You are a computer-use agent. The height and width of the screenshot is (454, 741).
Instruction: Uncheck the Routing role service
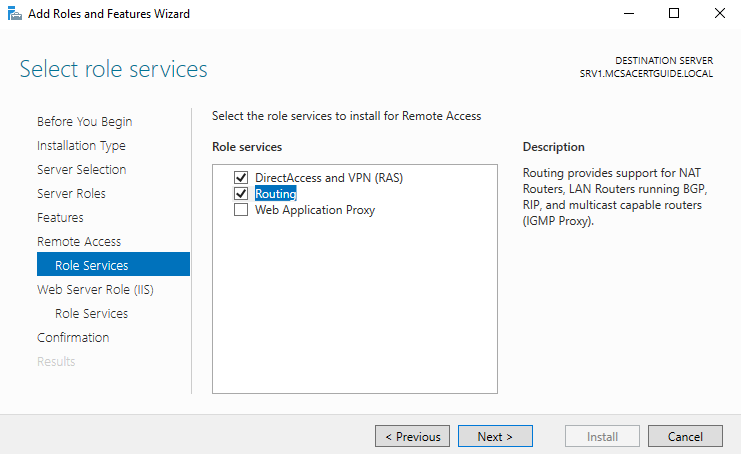click(241, 194)
